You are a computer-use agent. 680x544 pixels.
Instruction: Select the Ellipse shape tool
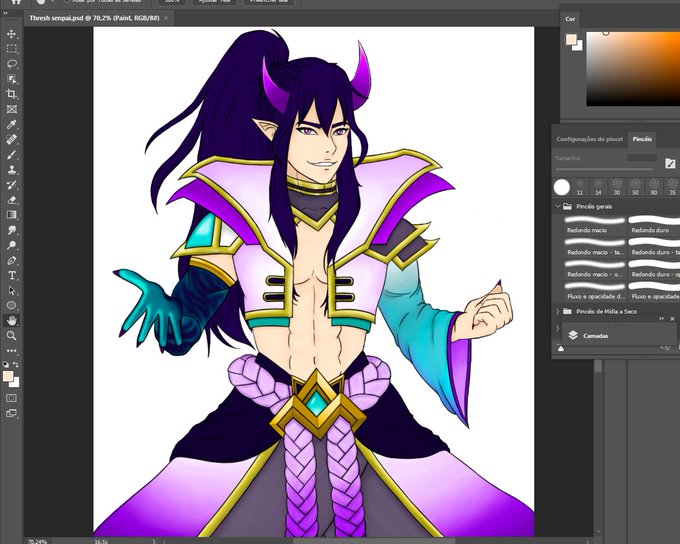pos(12,305)
